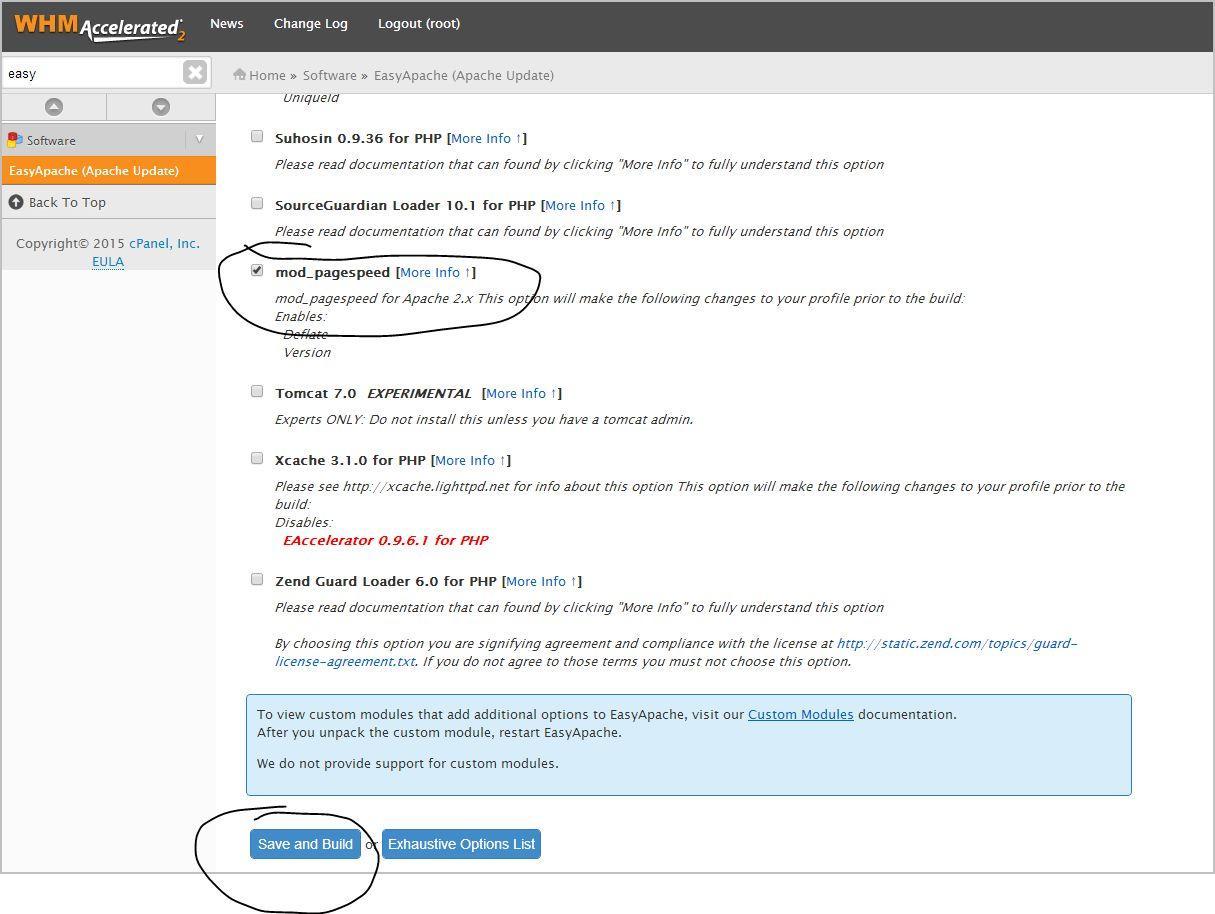Click the Save and Build button

click(305, 844)
